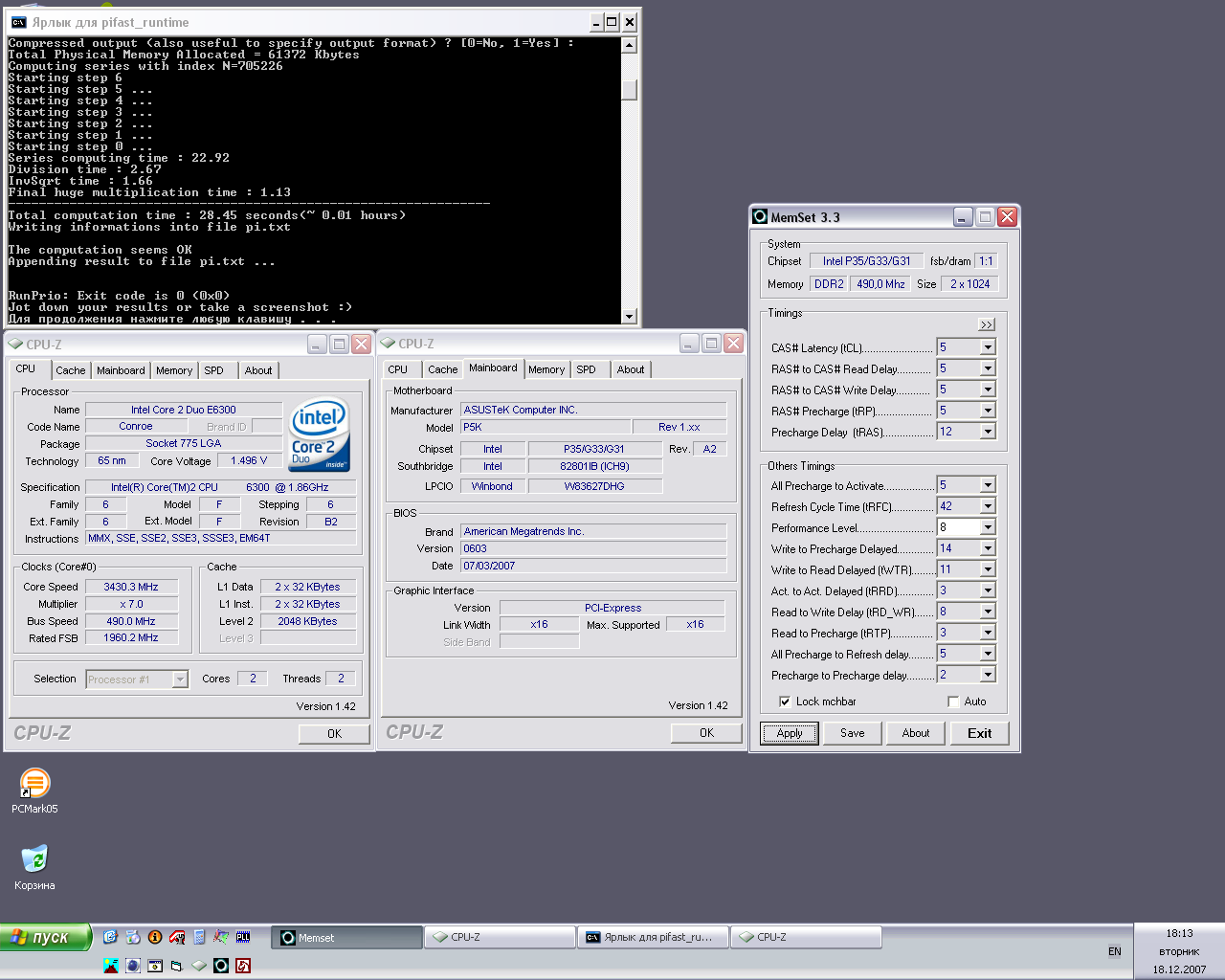The width and height of the screenshot is (1225, 980).
Task: Launch the PLL quick launch icon
Action: point(243,937)
